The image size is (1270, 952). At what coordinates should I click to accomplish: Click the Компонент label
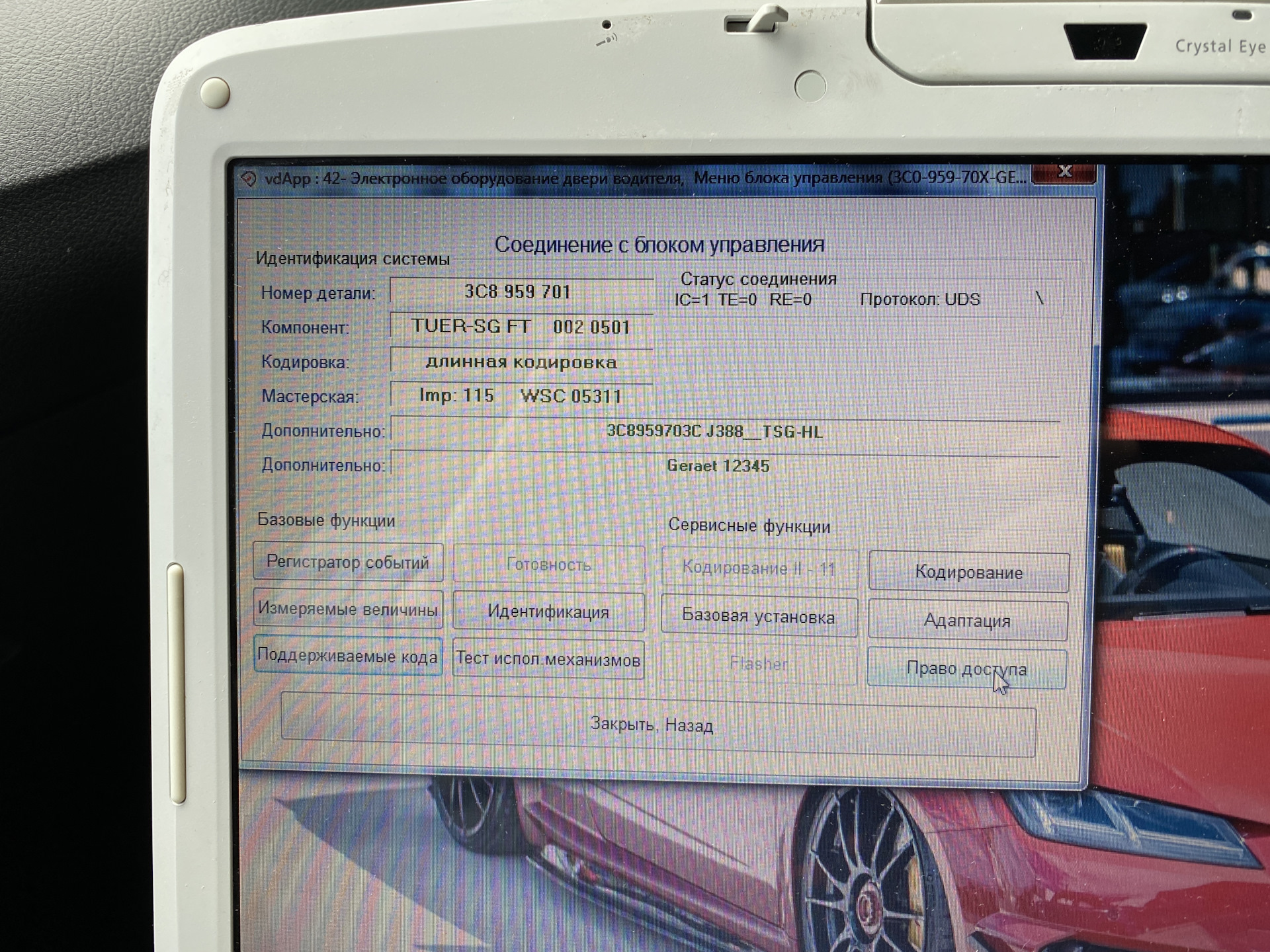pyautogui.click(x=305, y=327)
